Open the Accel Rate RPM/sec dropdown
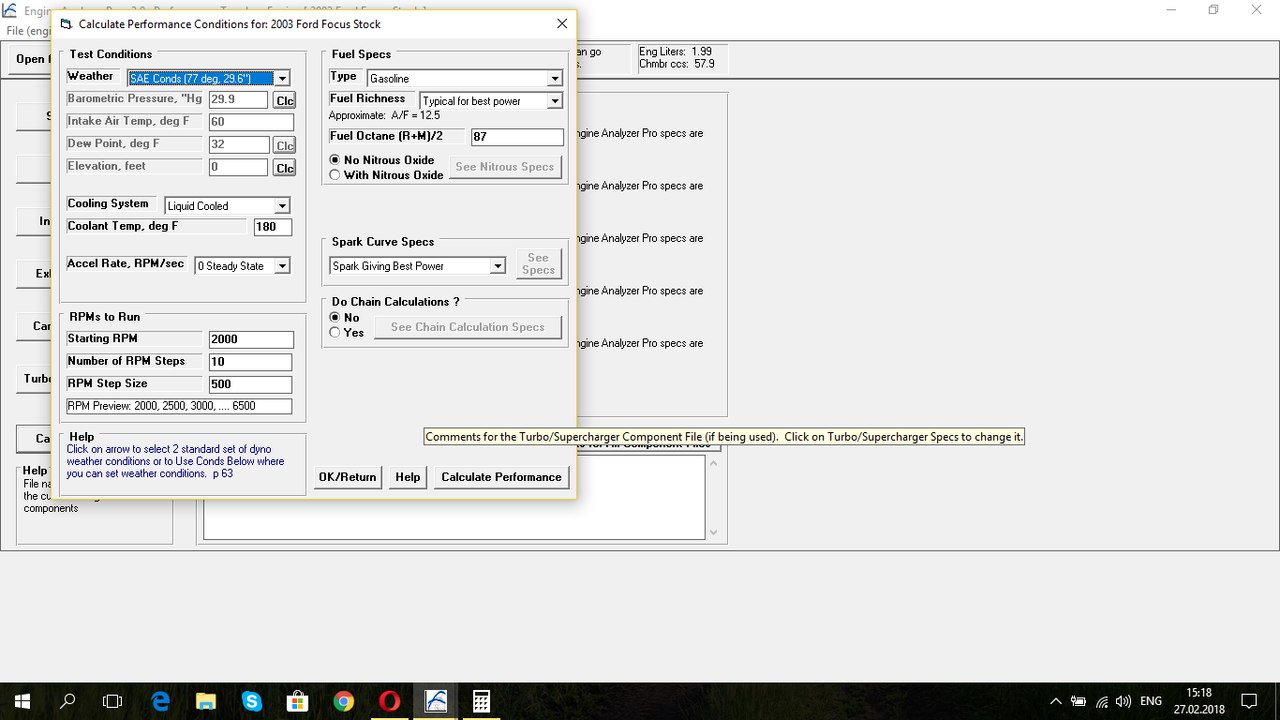The height and width of the screenshot is (720, 1280). coord(282,266)
